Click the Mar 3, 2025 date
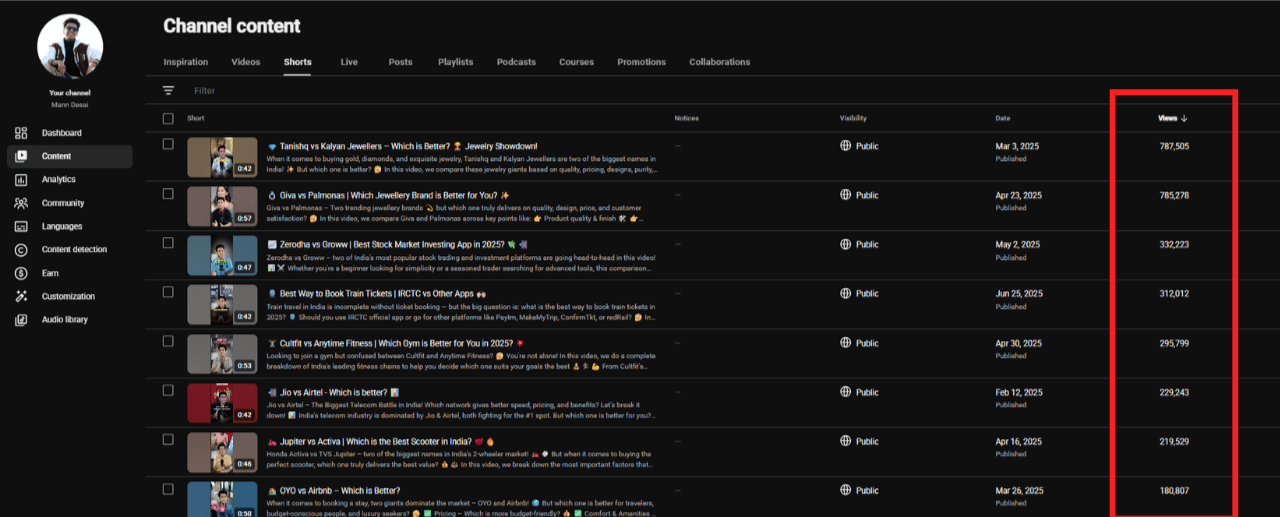Viewport: 1280px width, 517px height. pyautogui.click(x=1017, y=146)
